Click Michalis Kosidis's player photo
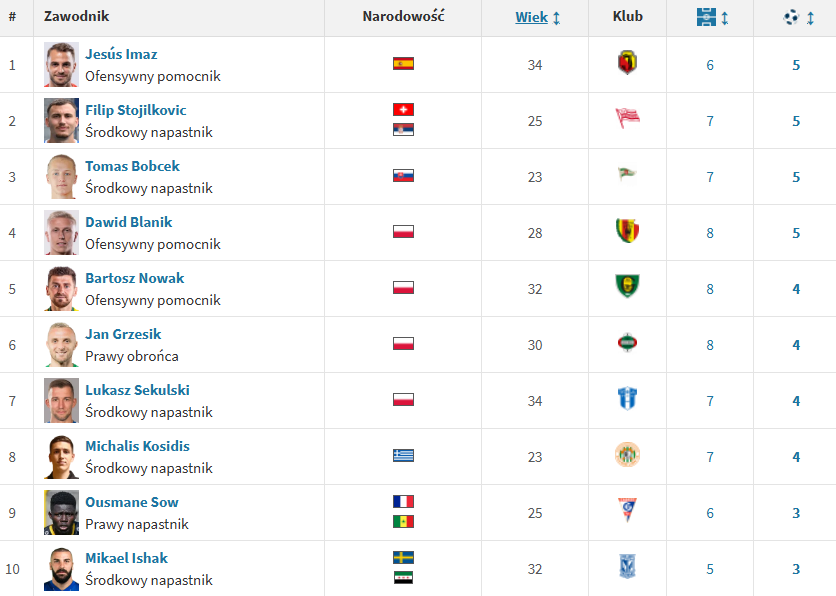 (61, 457)
